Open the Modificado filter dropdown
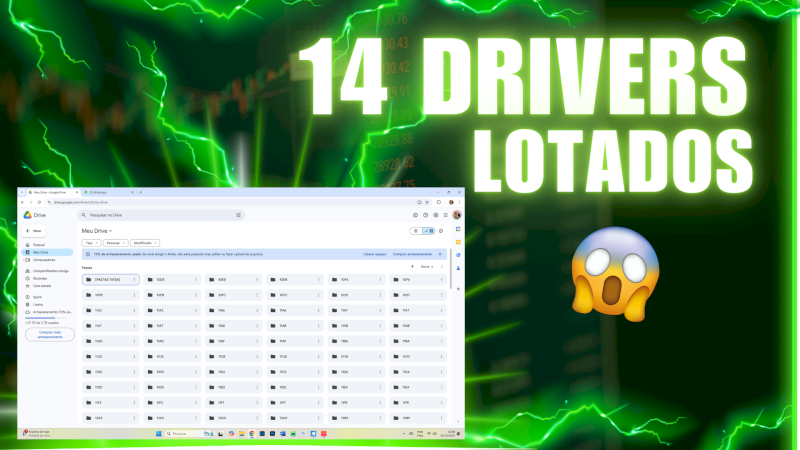This screenshot has height=450, width=800. (145, 243)
